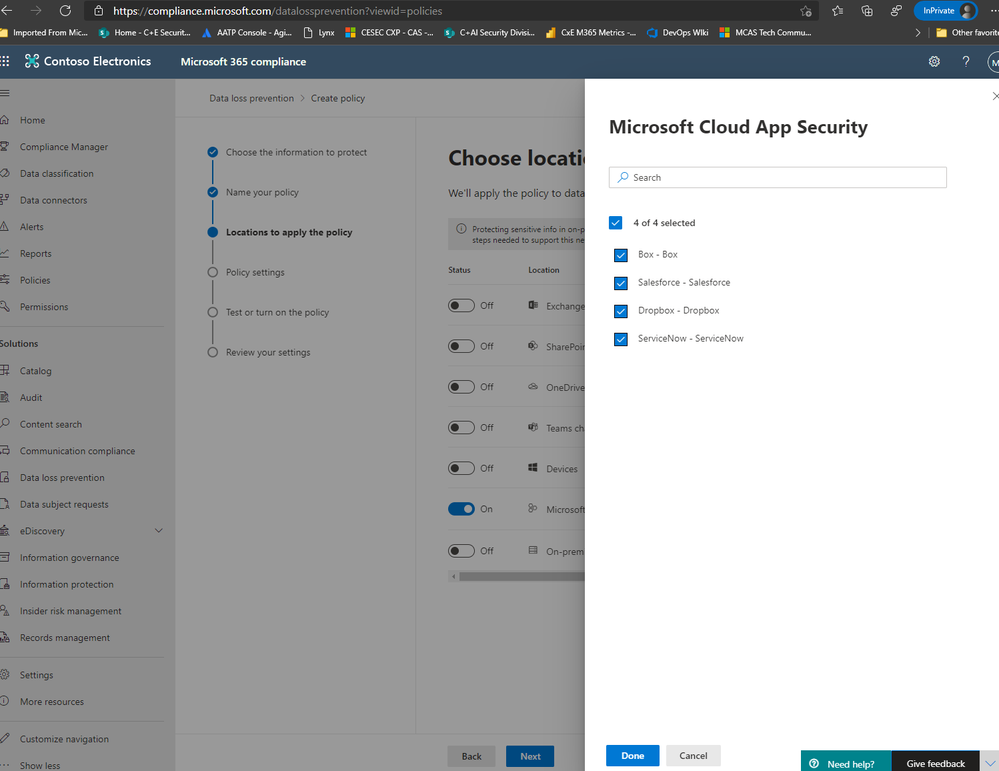This screenshot has height=771, width=999.
Task: Uncheck the ServiceNow - ServiceNow checkbox
Action: point(621,339)
